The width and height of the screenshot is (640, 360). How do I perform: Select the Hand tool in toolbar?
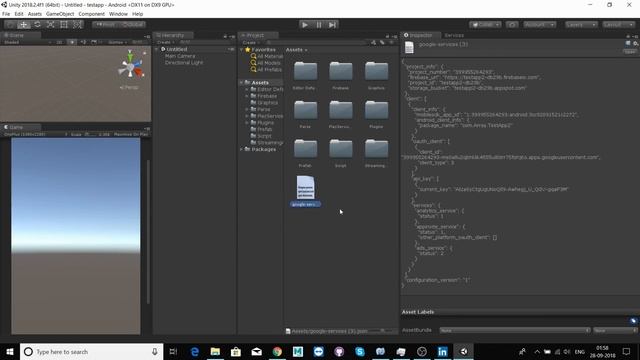pos(10,24)
